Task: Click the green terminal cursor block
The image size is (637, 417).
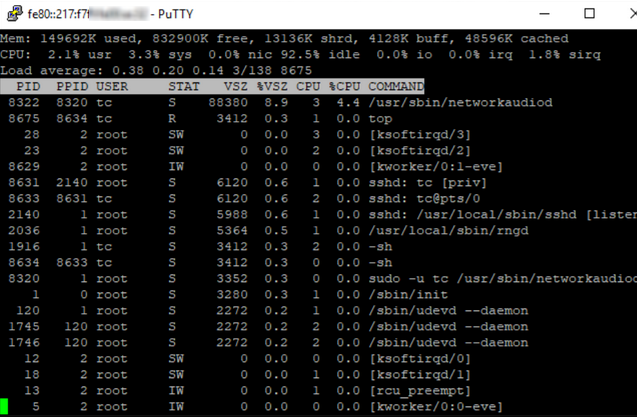Action: point(4,406)
